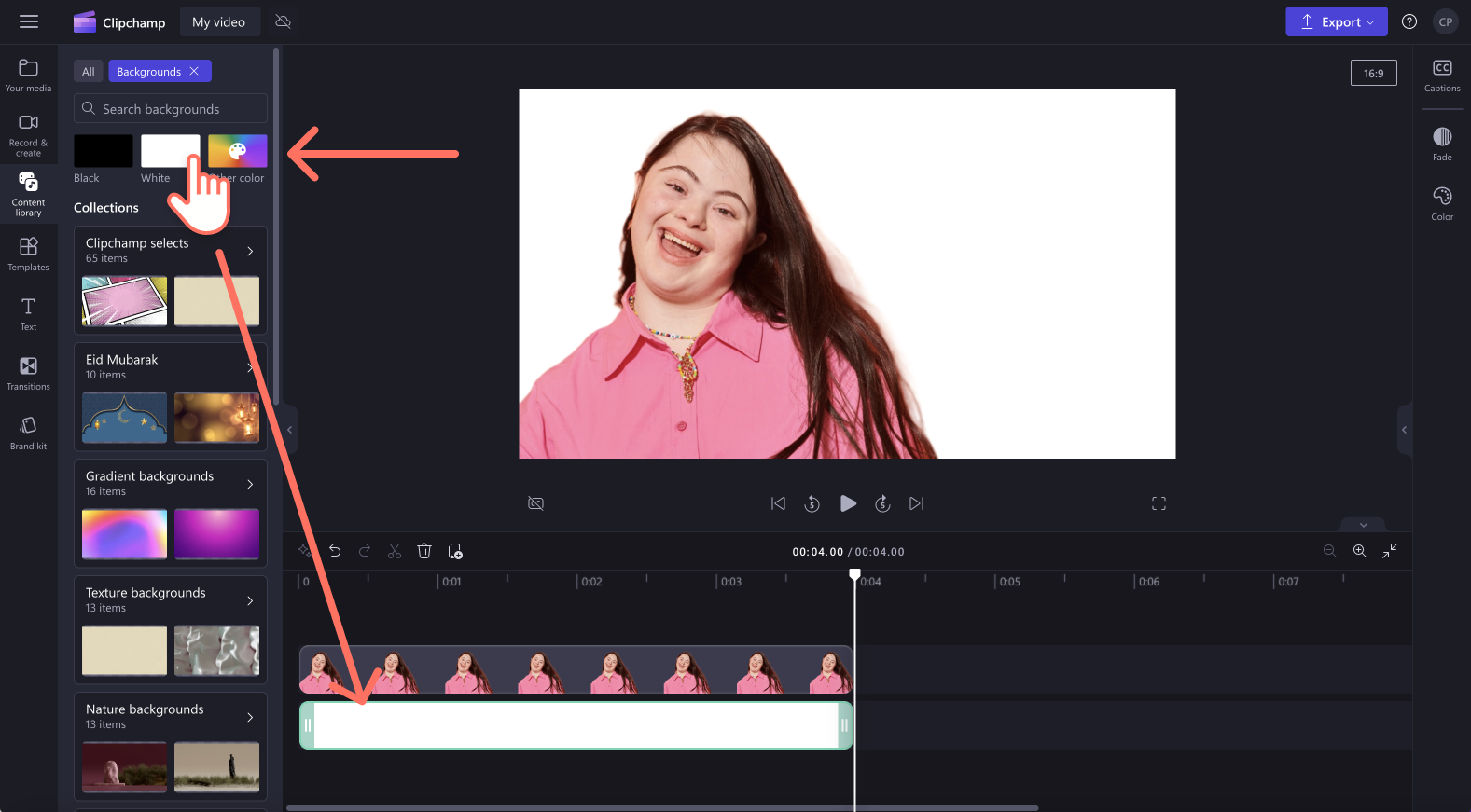Choose the White background swatch

pyautogui.click(x=171, y=151)
